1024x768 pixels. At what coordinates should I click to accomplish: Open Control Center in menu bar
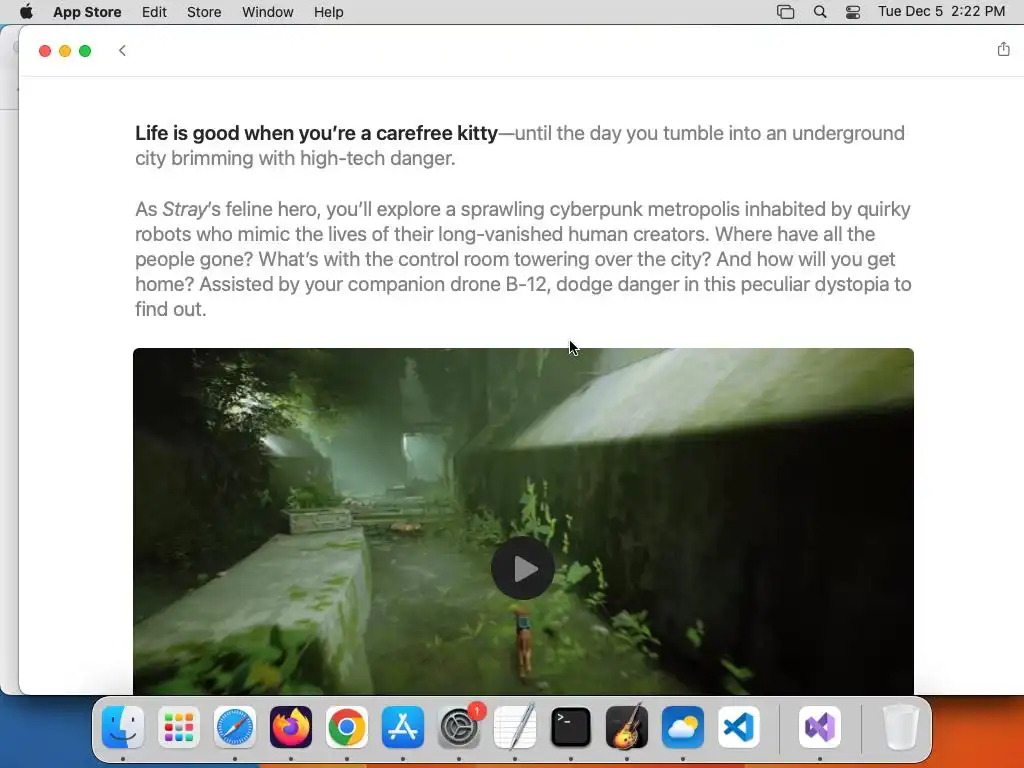(852, 12)
